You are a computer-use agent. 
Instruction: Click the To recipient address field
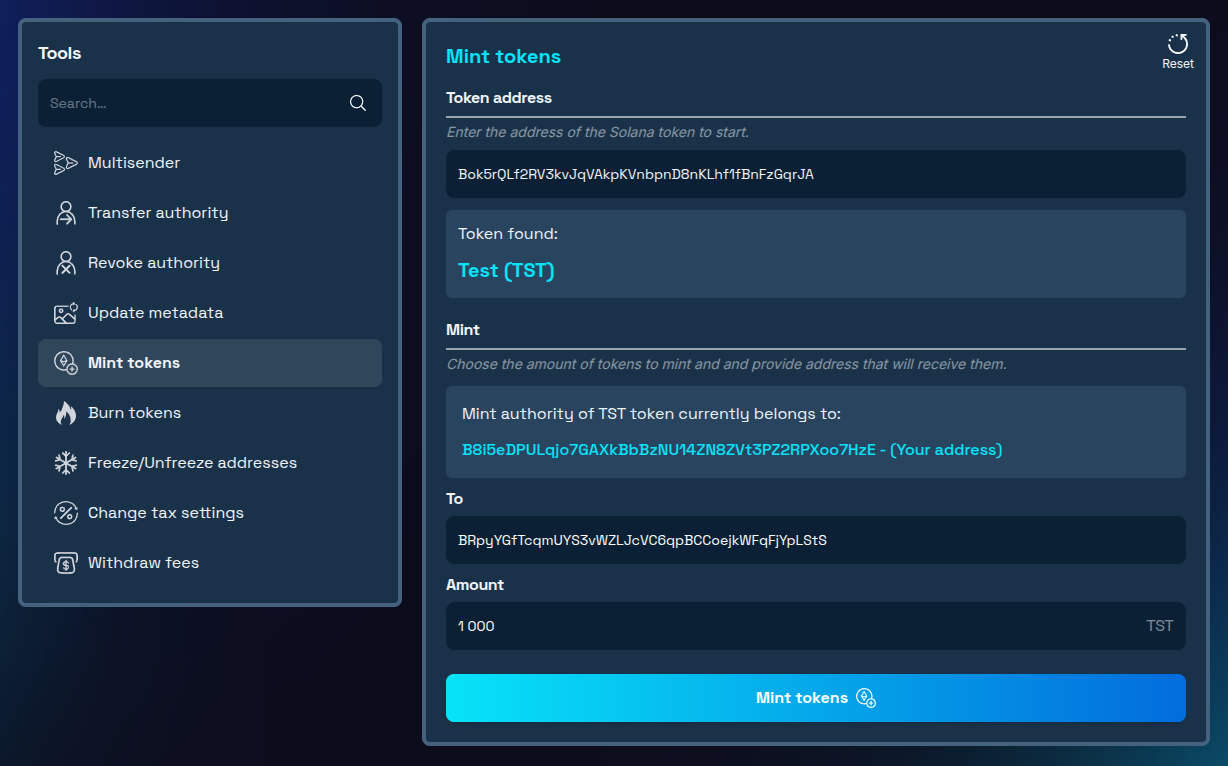[816, 540]
